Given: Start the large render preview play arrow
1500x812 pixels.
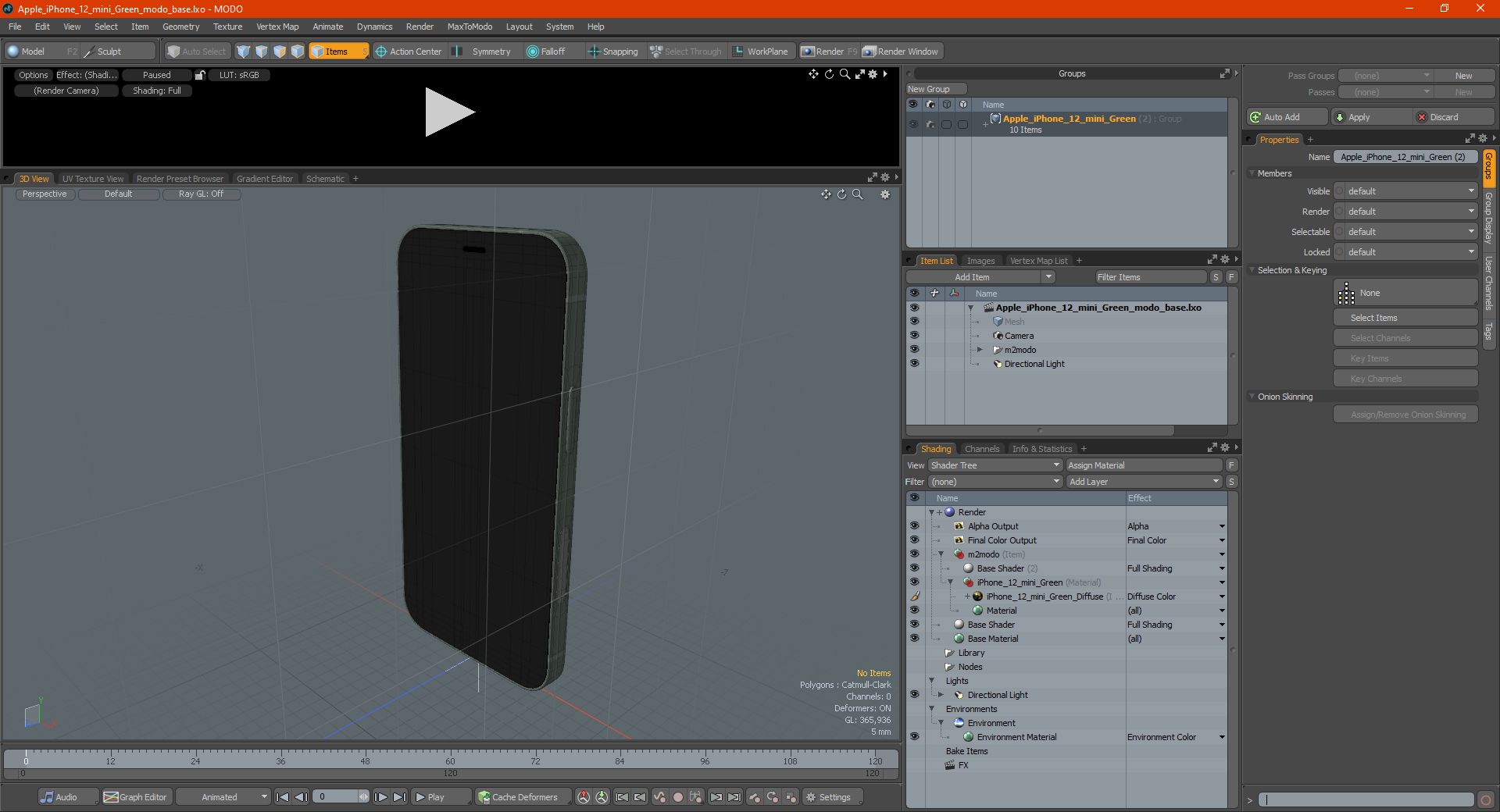Looking at the screenshot, I should pos(449,112).
